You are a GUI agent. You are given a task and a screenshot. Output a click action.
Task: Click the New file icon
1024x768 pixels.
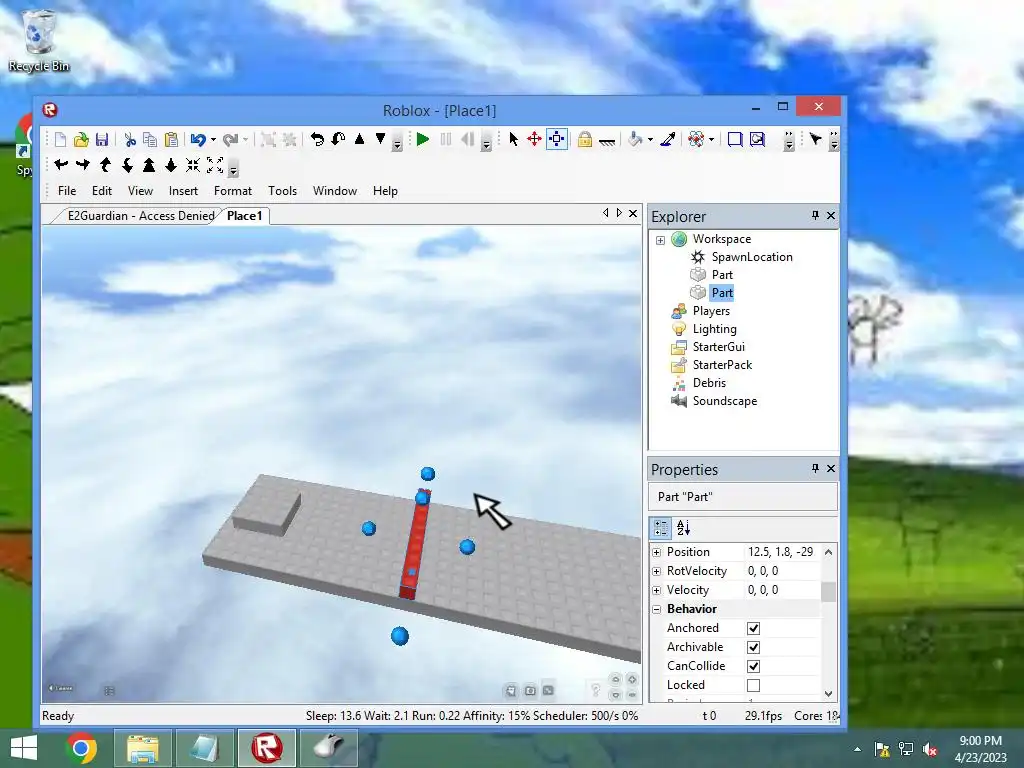click(x=60, y=139)
